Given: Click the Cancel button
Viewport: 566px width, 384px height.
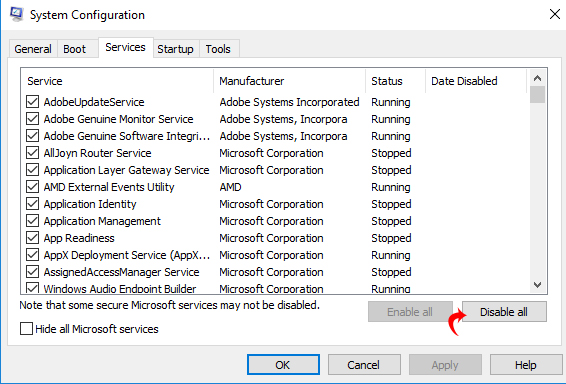Looking at the screenshot, I should [x=364, y=365].
